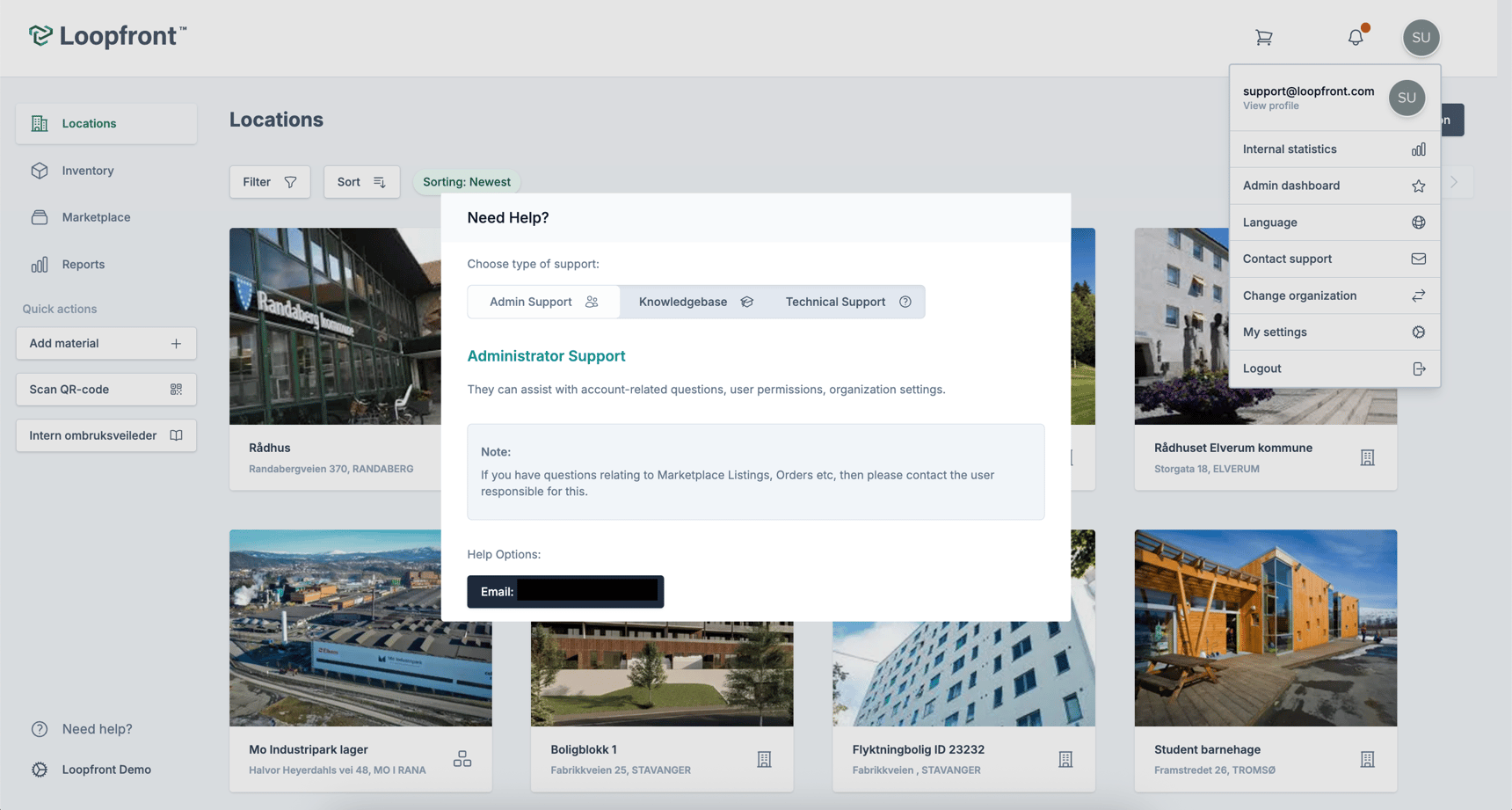Open Rådhus location thumbnail

click(x=335, y=326)
